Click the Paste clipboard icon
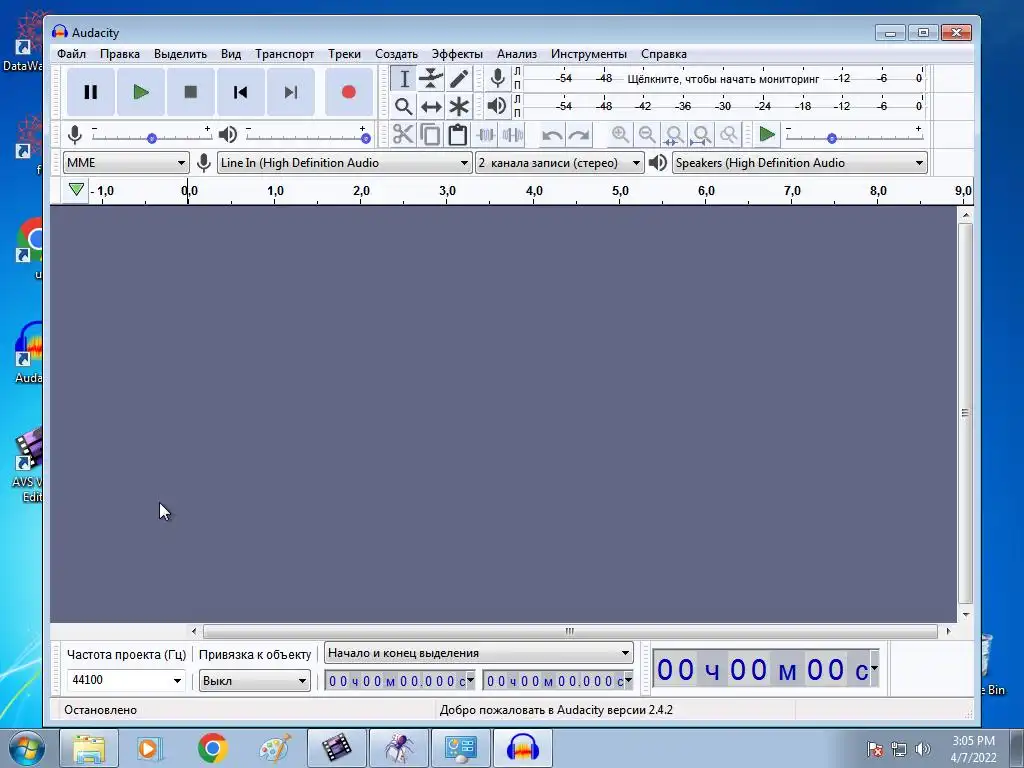The image size is (1024, 768). click(x=458, y=135)
